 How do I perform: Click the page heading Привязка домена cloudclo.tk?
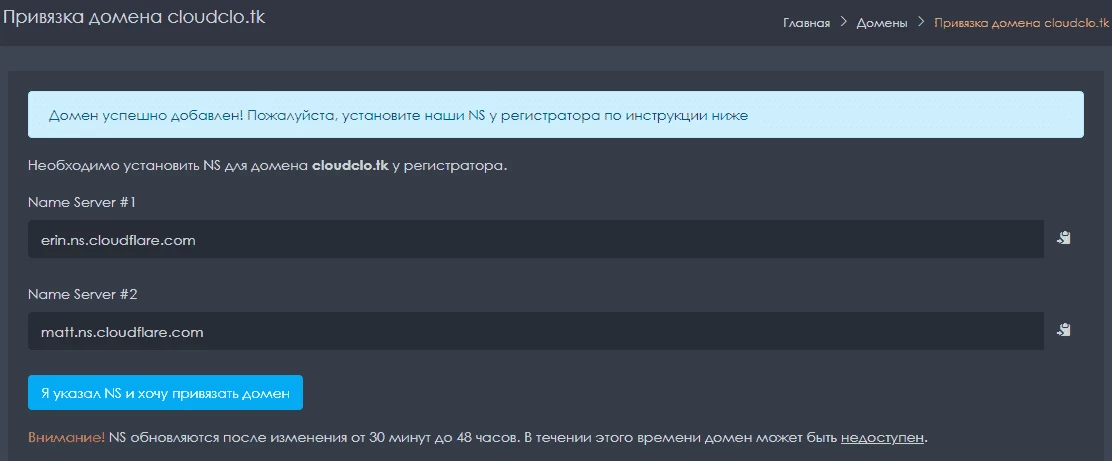[x=133, y=18]
